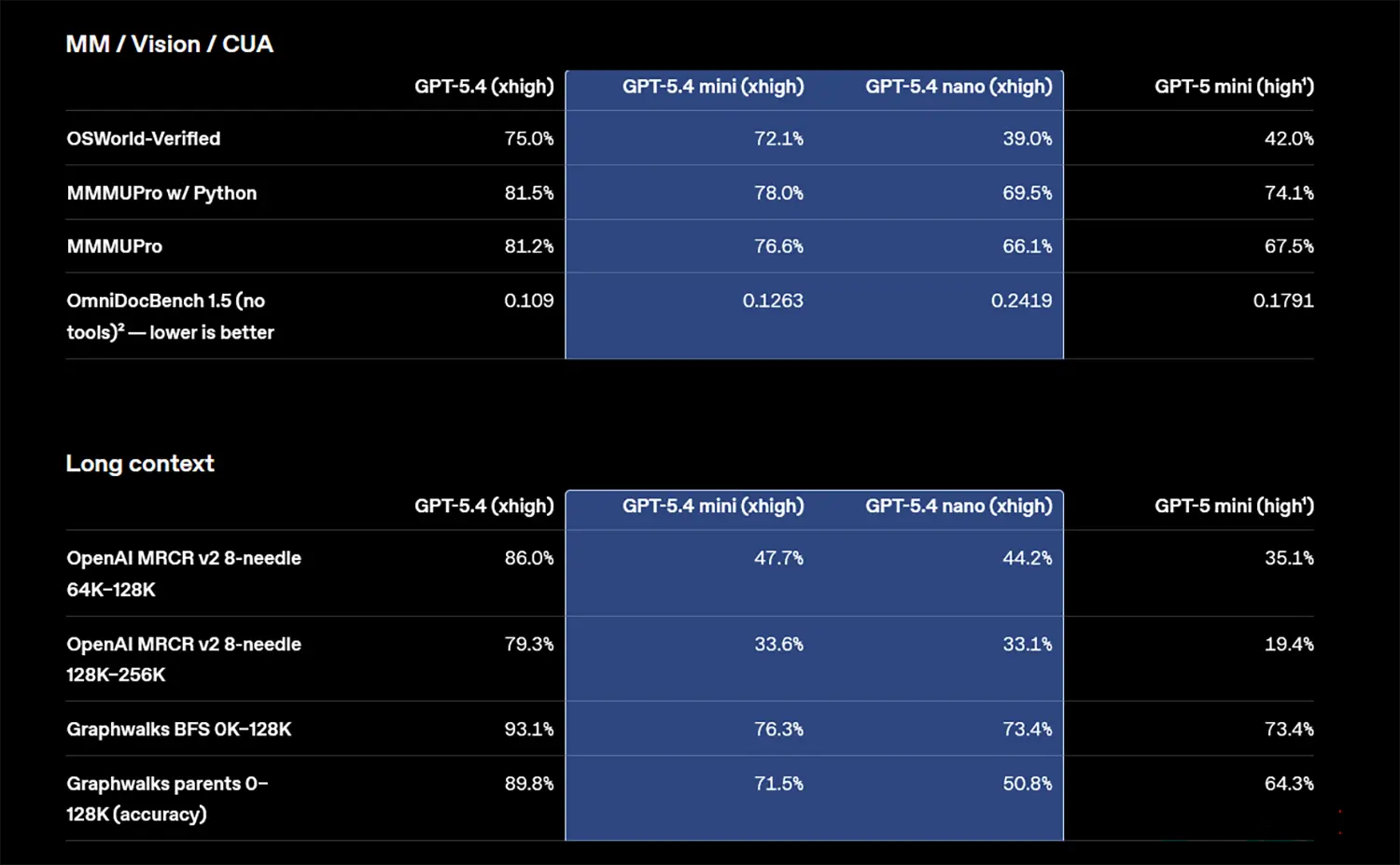Click GPT-5.4 (xhigh) header in Long context table
Screen dimensions: 1400x865
483,506
